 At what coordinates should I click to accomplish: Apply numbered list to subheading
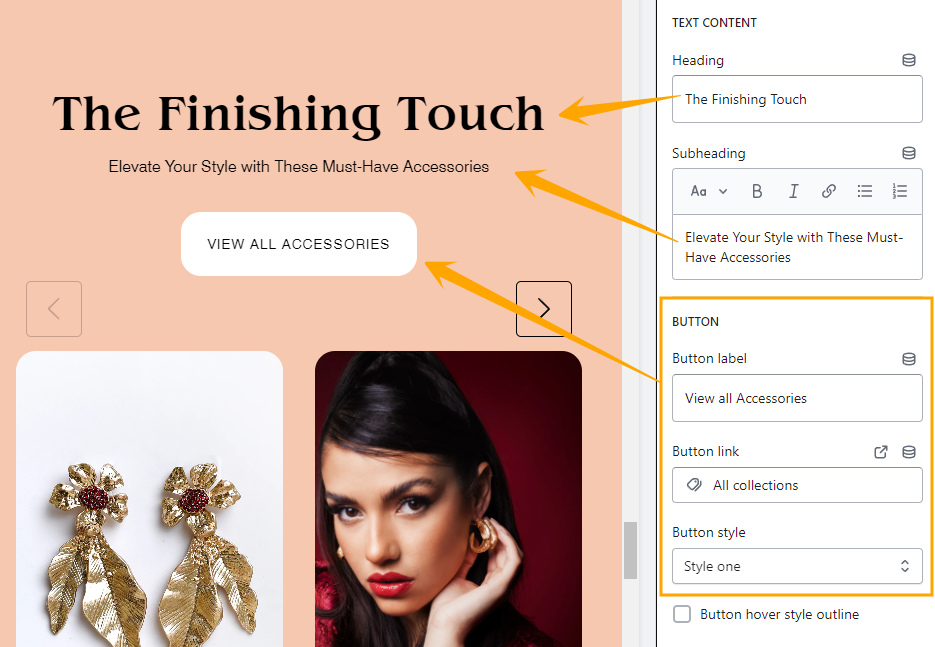(900, 191)
